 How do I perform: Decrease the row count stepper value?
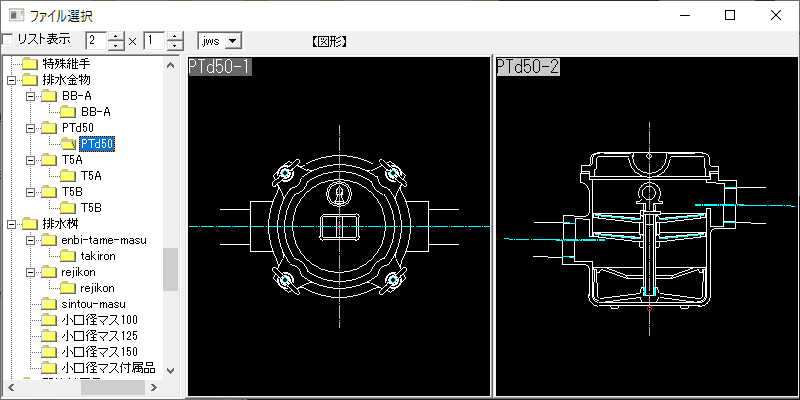pos(175,45)
